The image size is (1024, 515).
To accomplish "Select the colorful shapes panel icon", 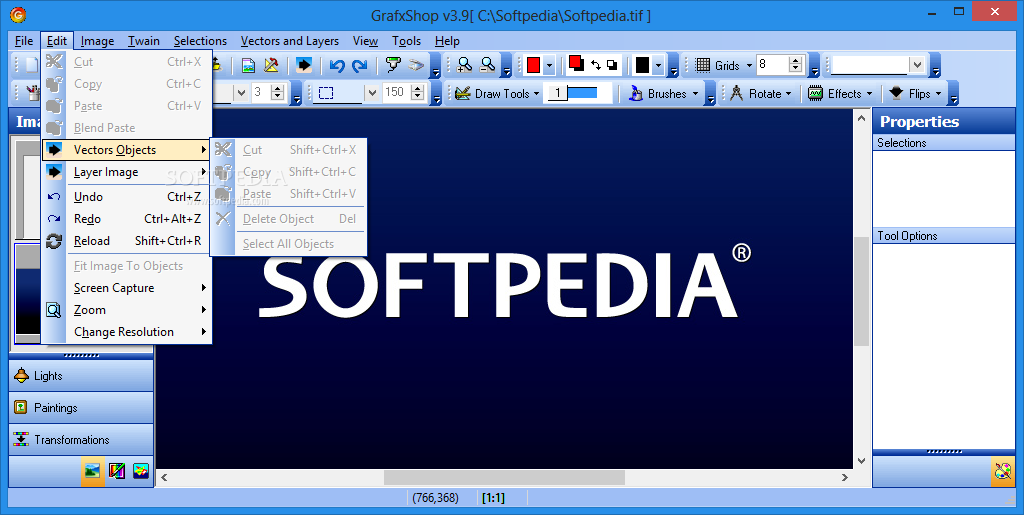I will [141, 470].
